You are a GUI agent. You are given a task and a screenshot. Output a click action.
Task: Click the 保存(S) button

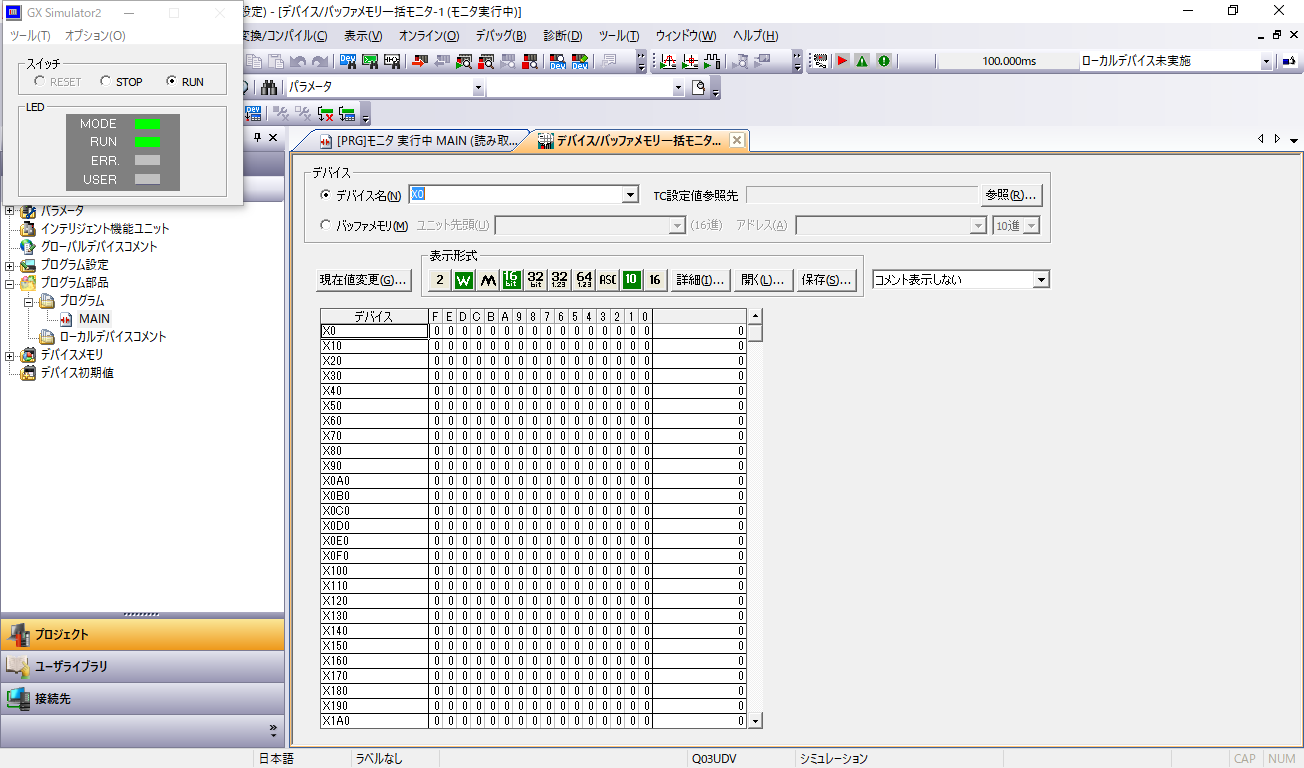click(827, 280)
